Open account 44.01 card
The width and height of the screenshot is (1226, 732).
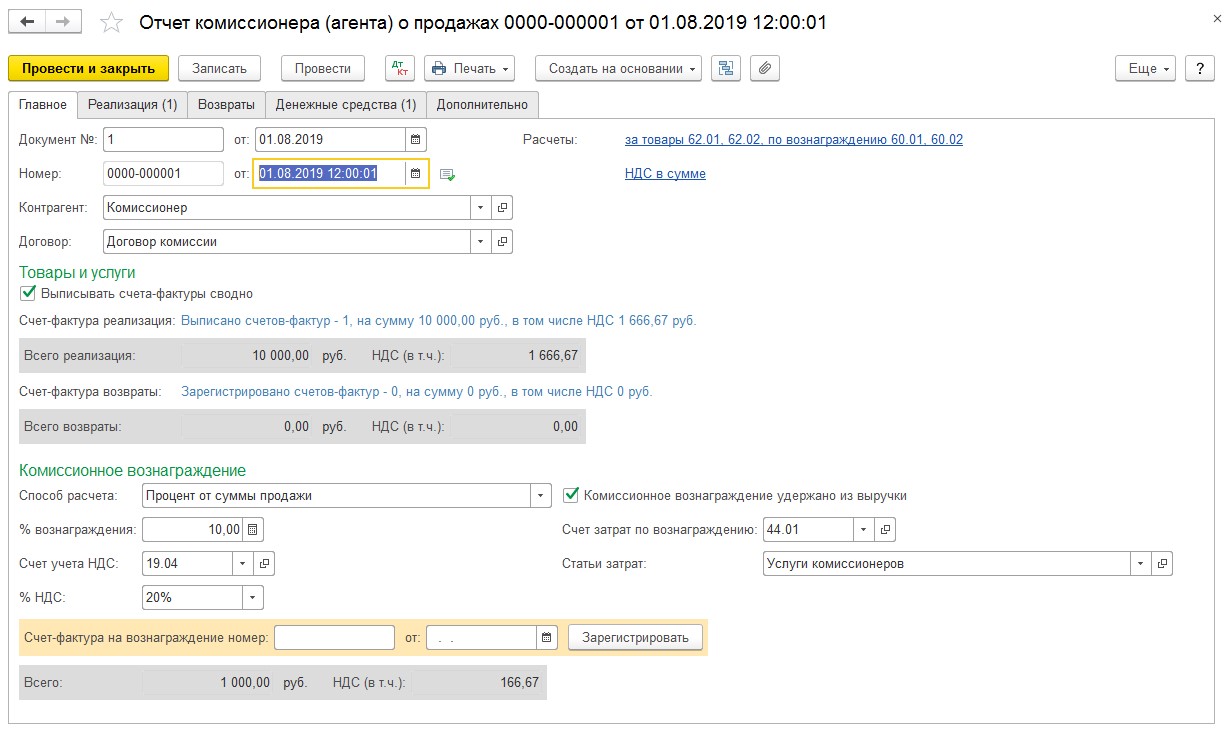pyautogui.click(x=884, y=529)
